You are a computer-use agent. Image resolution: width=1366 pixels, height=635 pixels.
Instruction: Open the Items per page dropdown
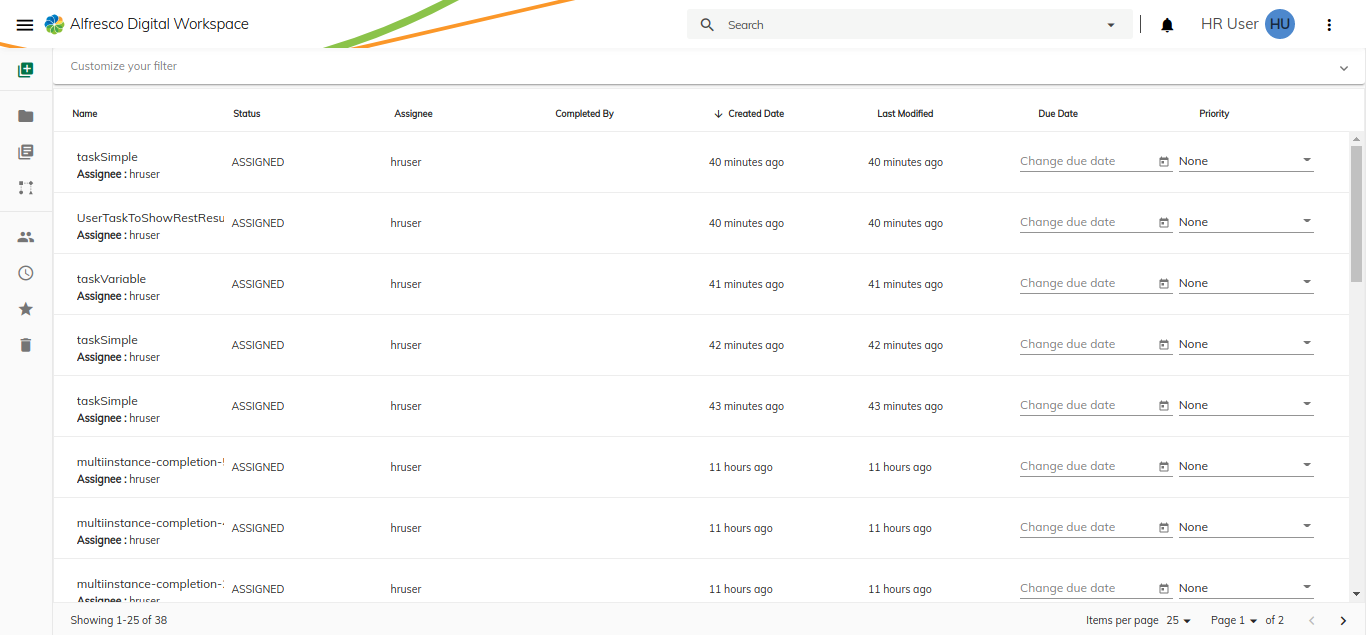(x=1179, y=621)
